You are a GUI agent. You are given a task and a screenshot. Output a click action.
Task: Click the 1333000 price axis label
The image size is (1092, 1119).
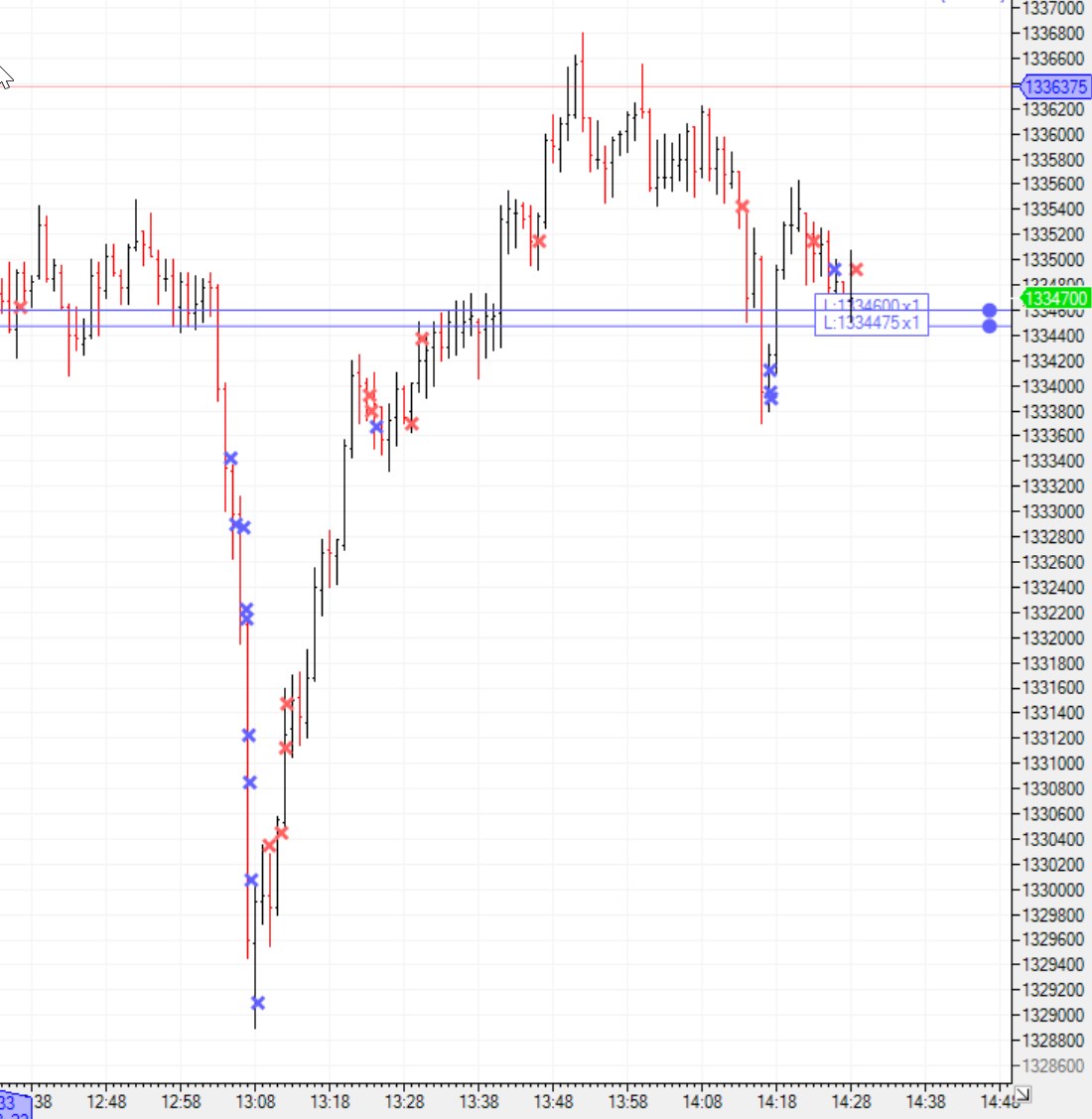[x=1052, y=511]
